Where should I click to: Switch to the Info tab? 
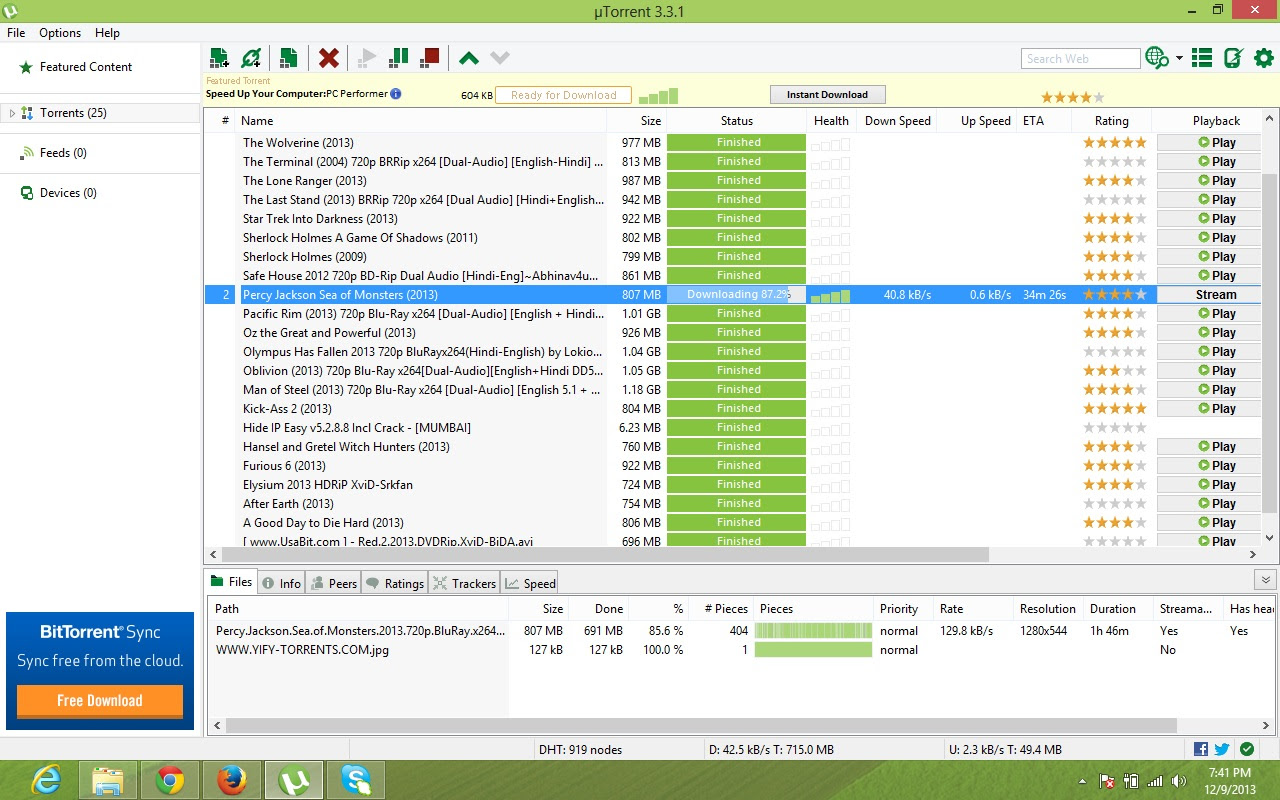tap(281, 583)
